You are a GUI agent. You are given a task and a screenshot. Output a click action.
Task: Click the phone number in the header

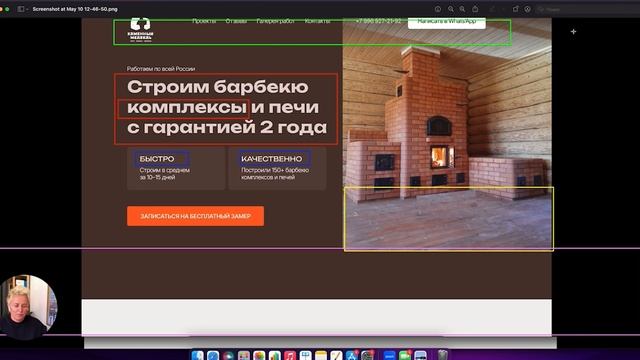click(x=378, y=21)
